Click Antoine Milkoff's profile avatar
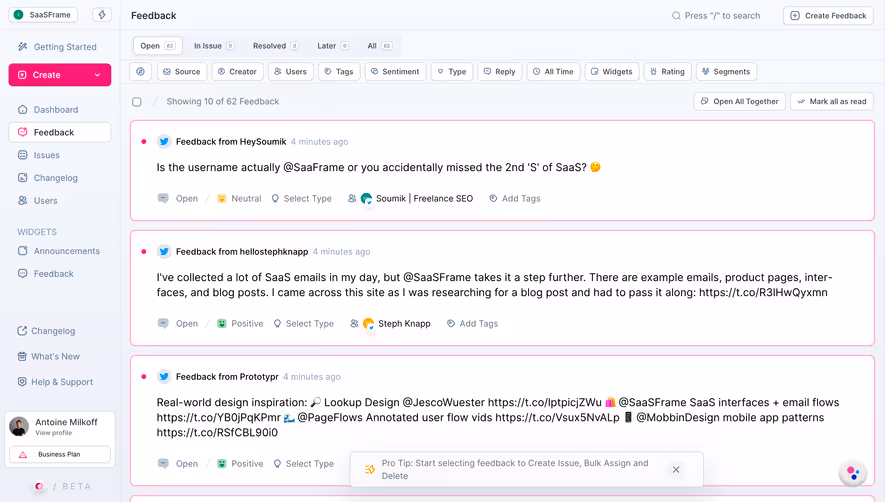Image resolution: width=885 pixels, height=502 pixels. [x=19, y=427]
